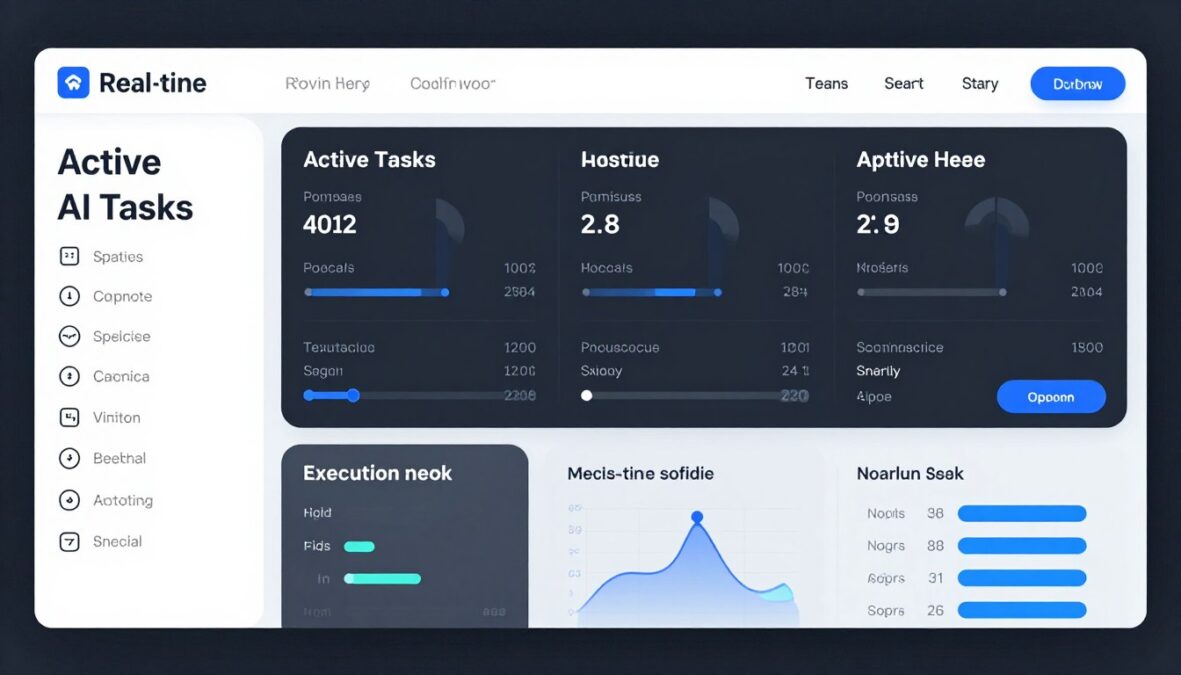Open the Coolfnivoor nav tab
The image size is (1181, 675).
453,84
